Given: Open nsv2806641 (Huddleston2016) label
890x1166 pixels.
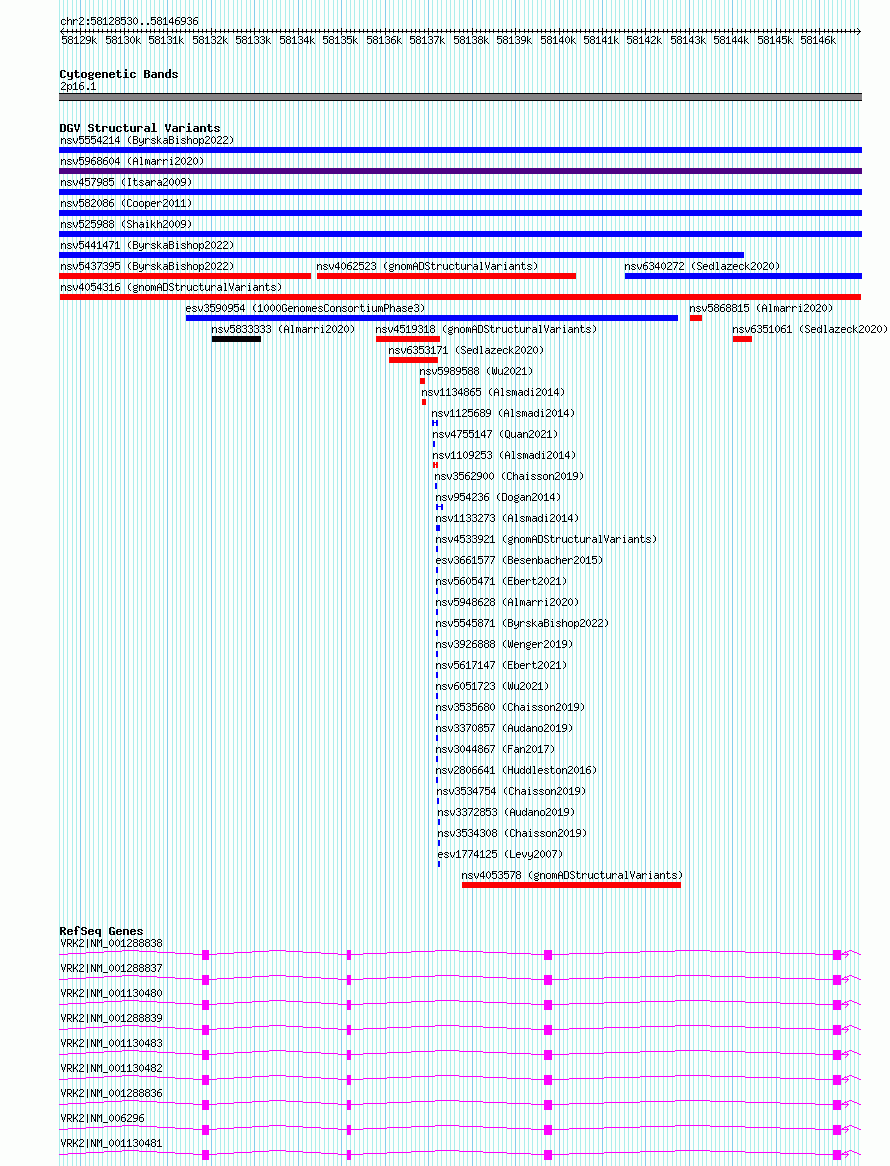Looking at the screenshot, I should tap(516, 770).
